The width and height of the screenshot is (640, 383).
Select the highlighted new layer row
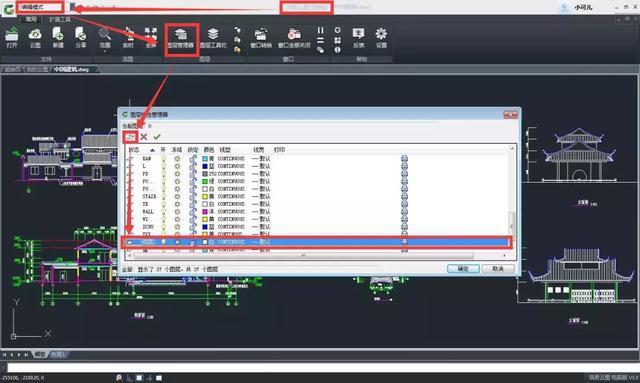click(317, 242)
